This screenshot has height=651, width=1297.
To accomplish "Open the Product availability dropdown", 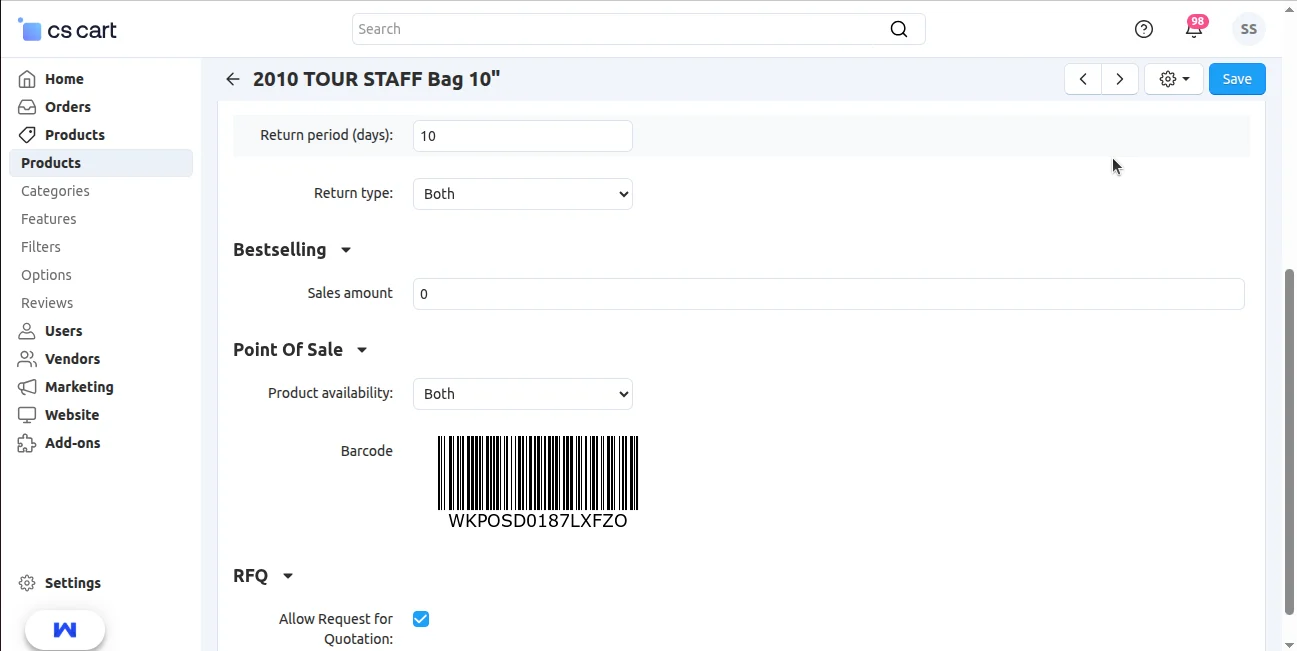I will tap(523, 394).
